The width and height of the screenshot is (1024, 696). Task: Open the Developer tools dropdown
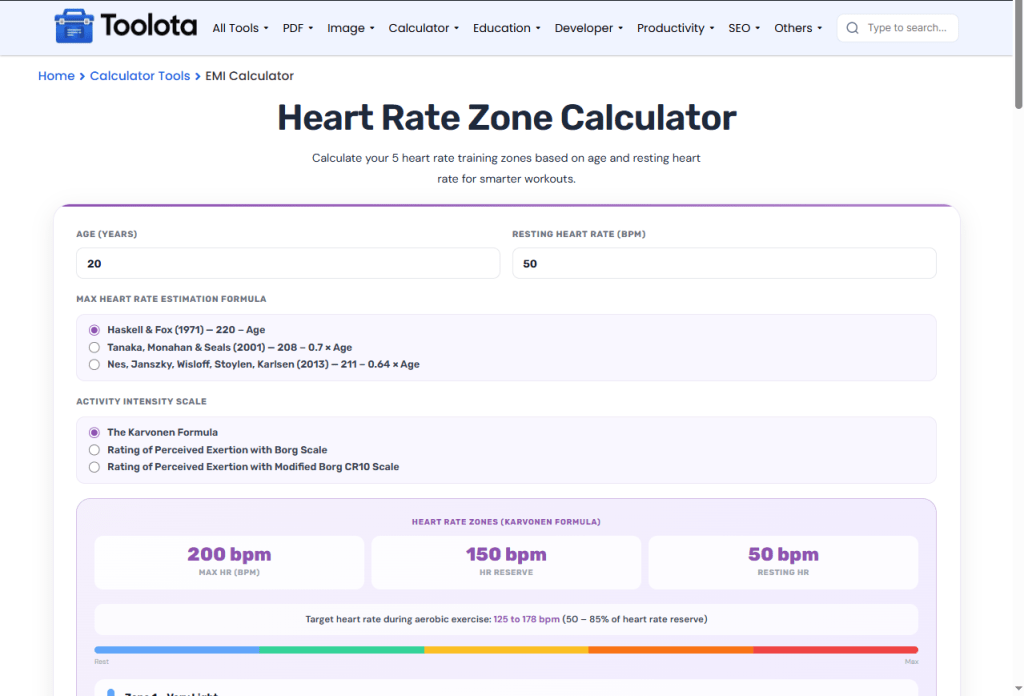click(589, 28)
